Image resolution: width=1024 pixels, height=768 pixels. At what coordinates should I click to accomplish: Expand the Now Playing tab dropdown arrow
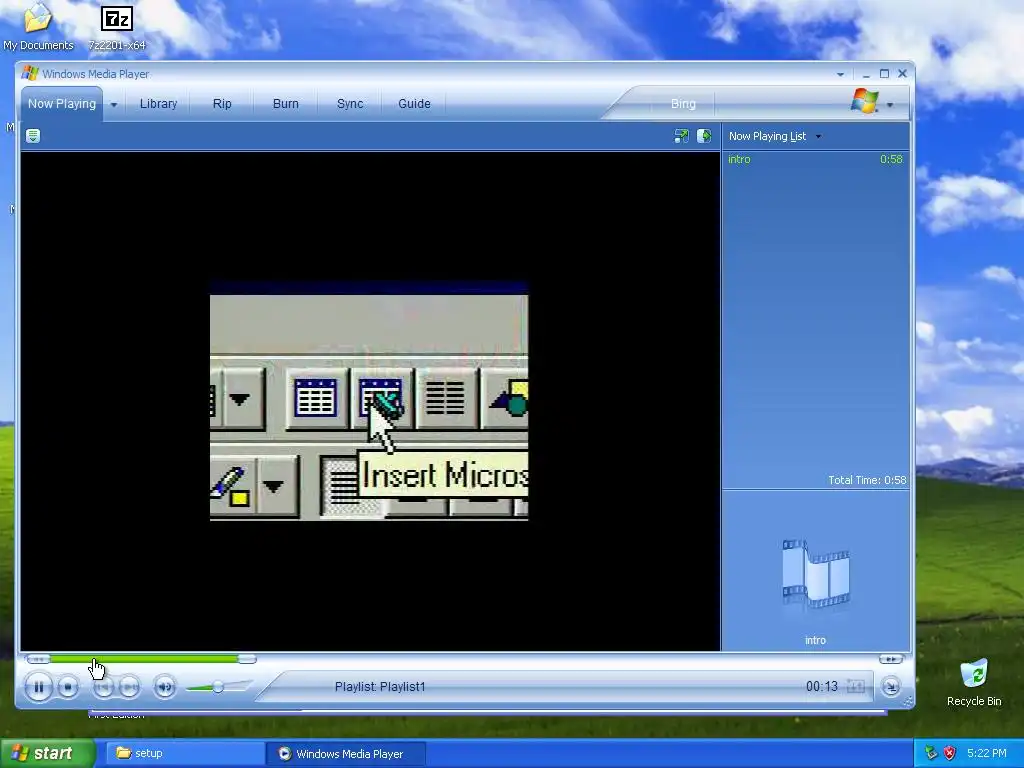pyautogui.click(x=114, y=104)
